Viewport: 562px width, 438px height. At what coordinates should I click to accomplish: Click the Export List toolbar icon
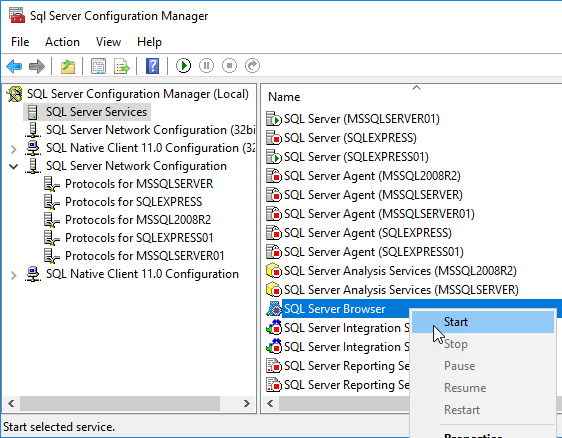coord(122,66)
